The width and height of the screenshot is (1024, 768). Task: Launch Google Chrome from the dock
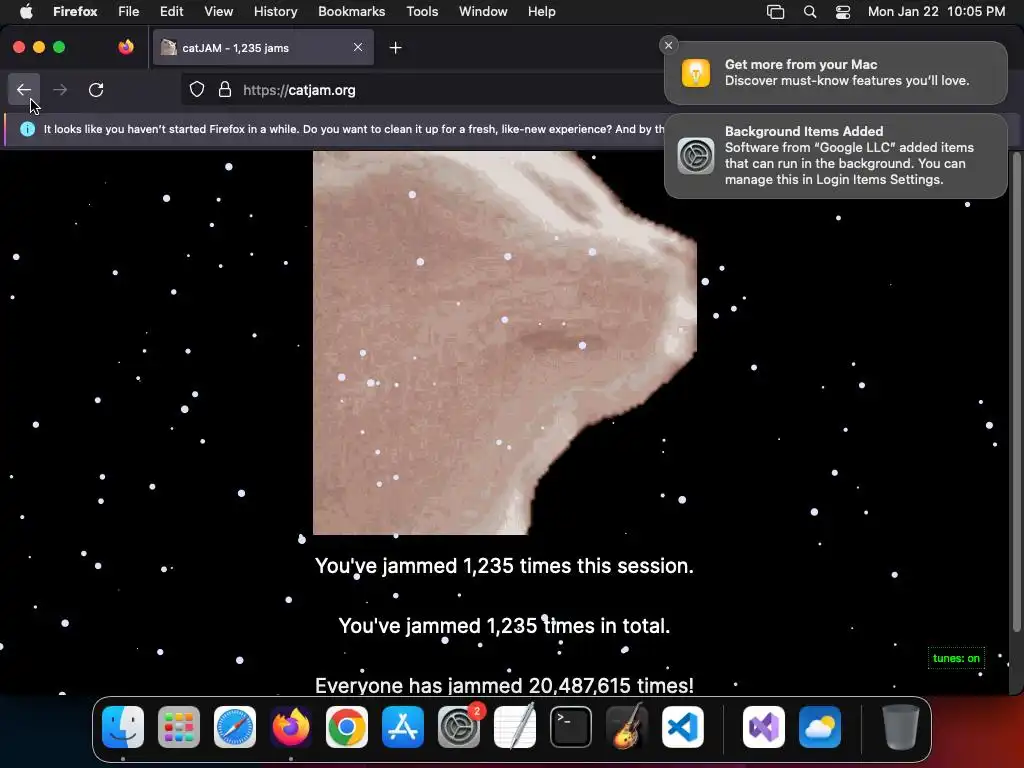click(x=347, y=727)
